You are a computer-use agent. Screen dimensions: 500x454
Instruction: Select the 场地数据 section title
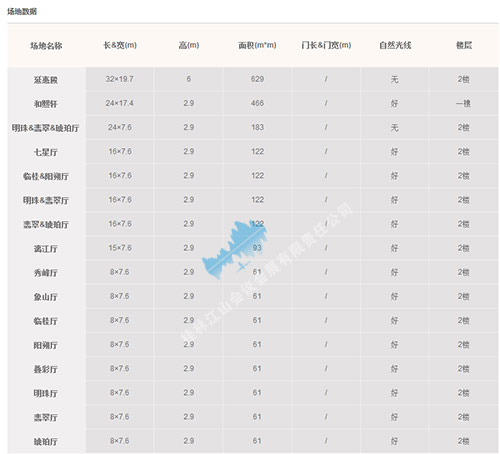pos(22,12)
